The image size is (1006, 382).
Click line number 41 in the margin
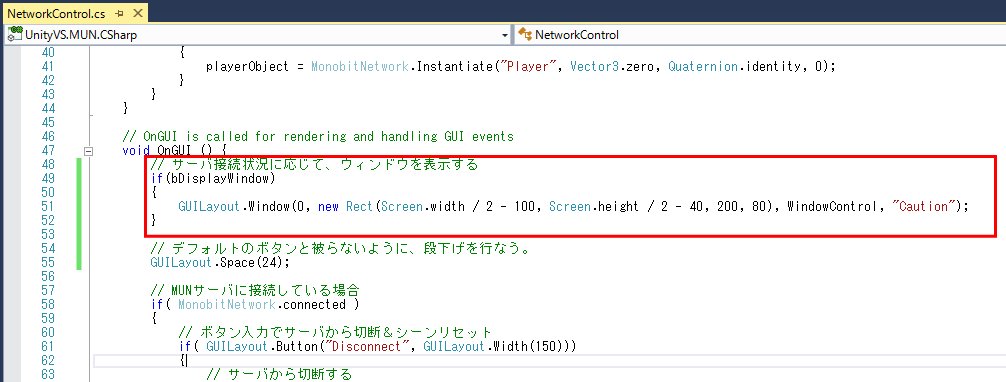[x=47, y=67]
